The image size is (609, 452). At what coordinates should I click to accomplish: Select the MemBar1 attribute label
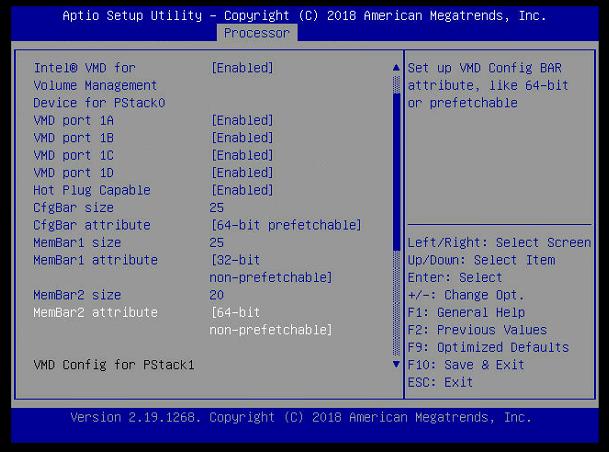point(96,260)
